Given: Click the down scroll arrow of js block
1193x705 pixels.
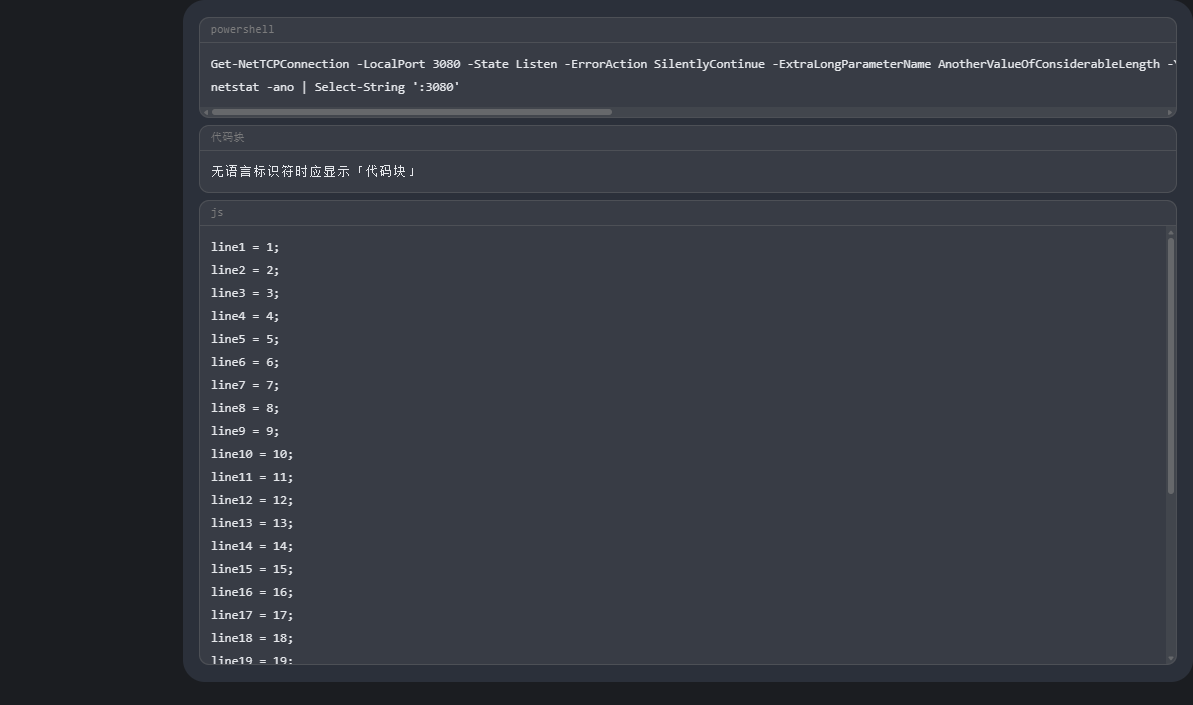Looking at the screenshot, I should click(x=1171, y=659).
